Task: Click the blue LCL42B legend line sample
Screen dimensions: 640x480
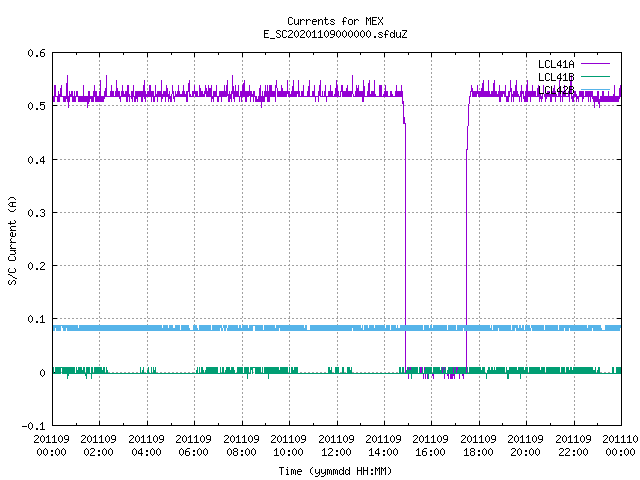Action: point(595,89)
